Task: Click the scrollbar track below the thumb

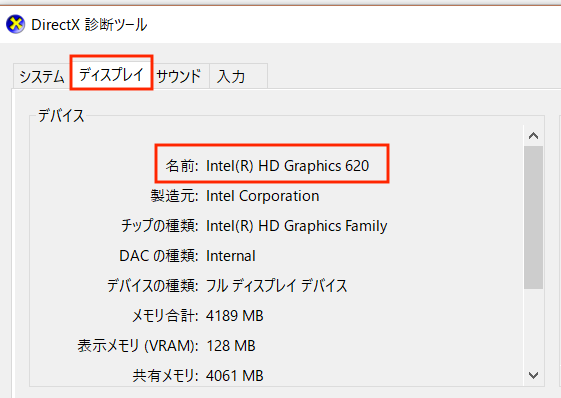Action: pyautogui.click(x=533, y=326)
